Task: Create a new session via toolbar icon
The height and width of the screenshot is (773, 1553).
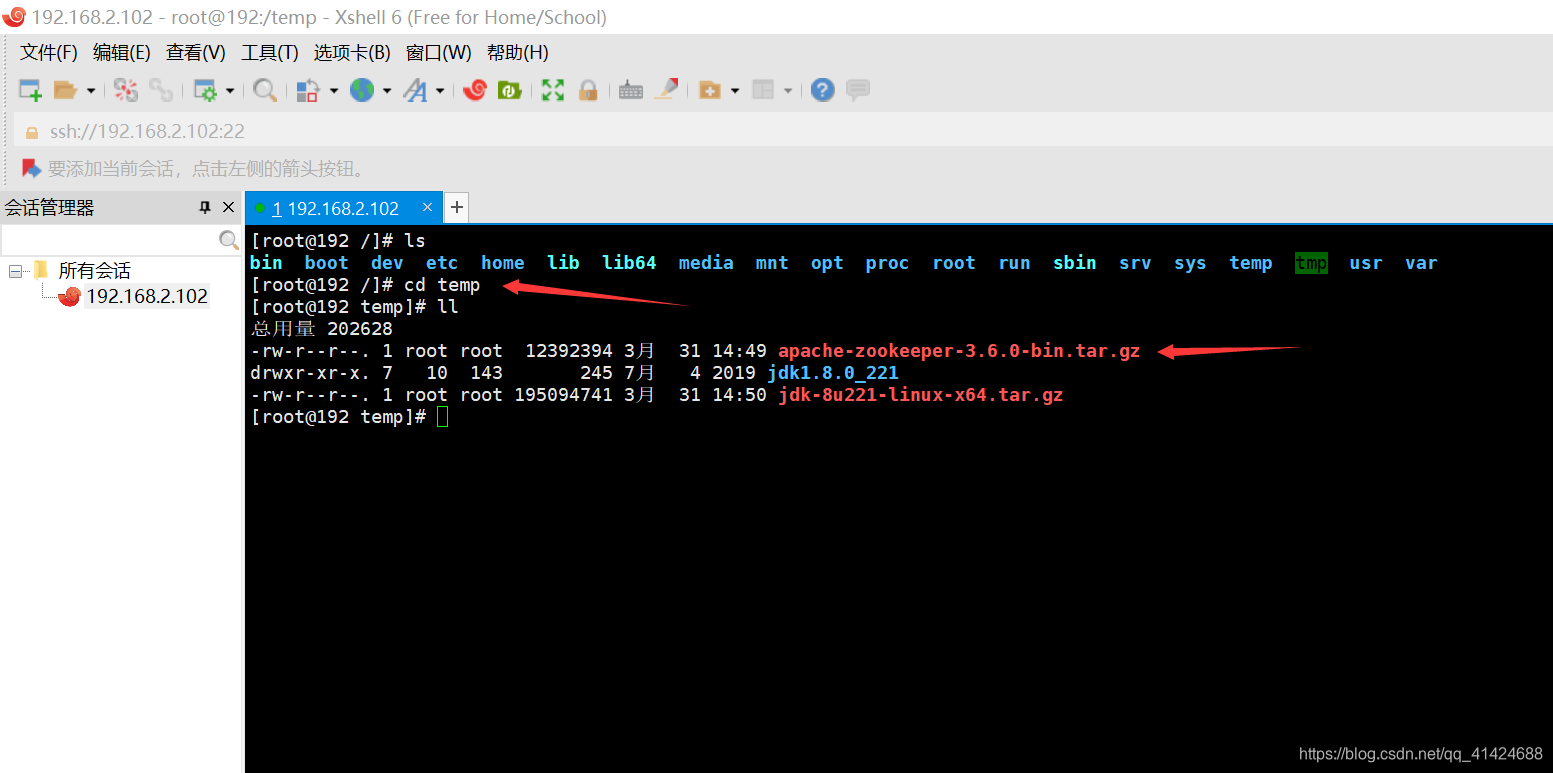Action: 30,90
